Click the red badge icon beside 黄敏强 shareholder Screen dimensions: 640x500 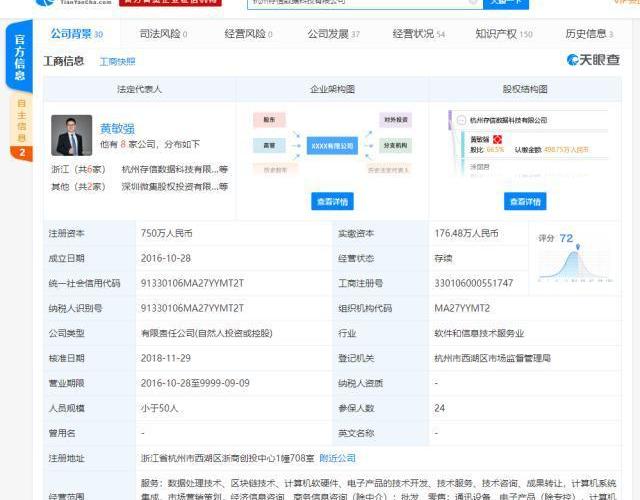coord(497,139)
